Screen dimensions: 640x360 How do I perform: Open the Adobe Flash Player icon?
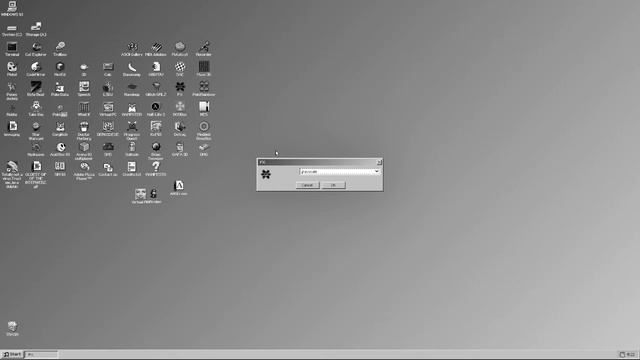click(x=84, y=171)
